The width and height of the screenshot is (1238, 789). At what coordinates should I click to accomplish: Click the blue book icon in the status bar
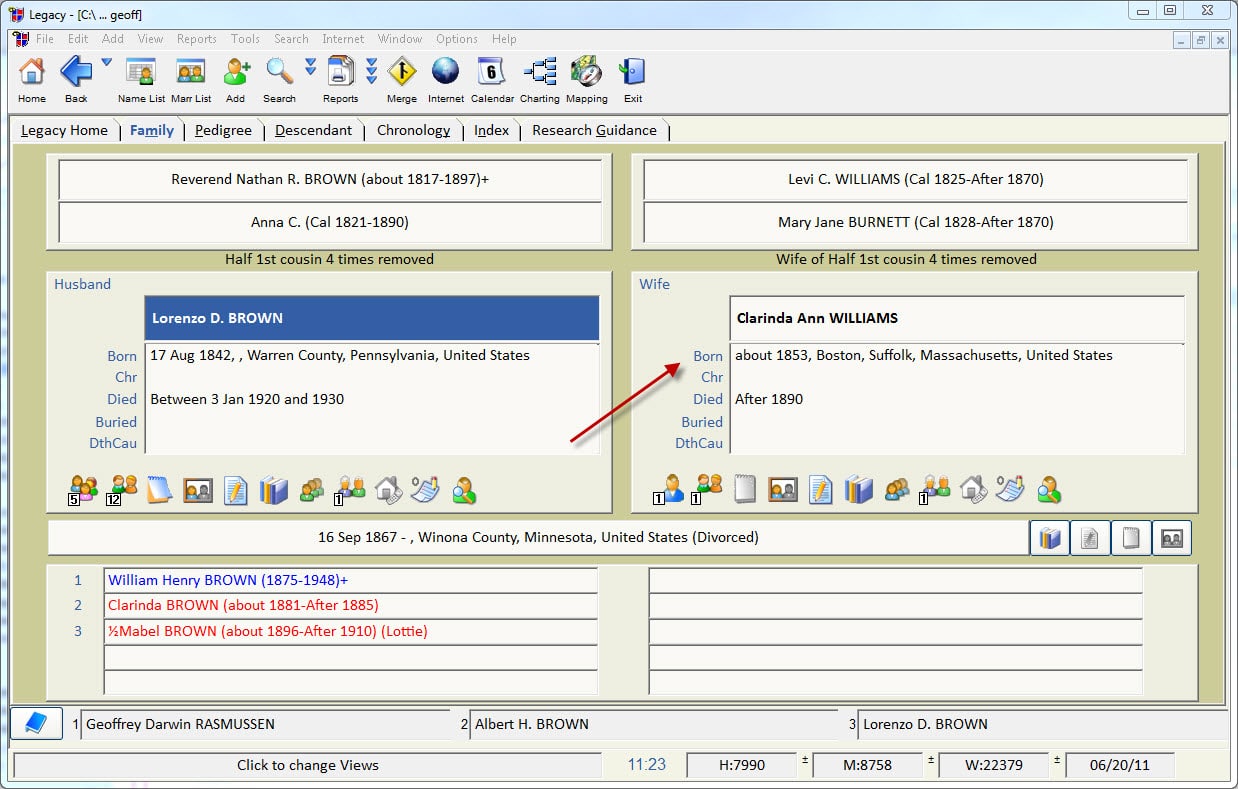coord(36,723)
